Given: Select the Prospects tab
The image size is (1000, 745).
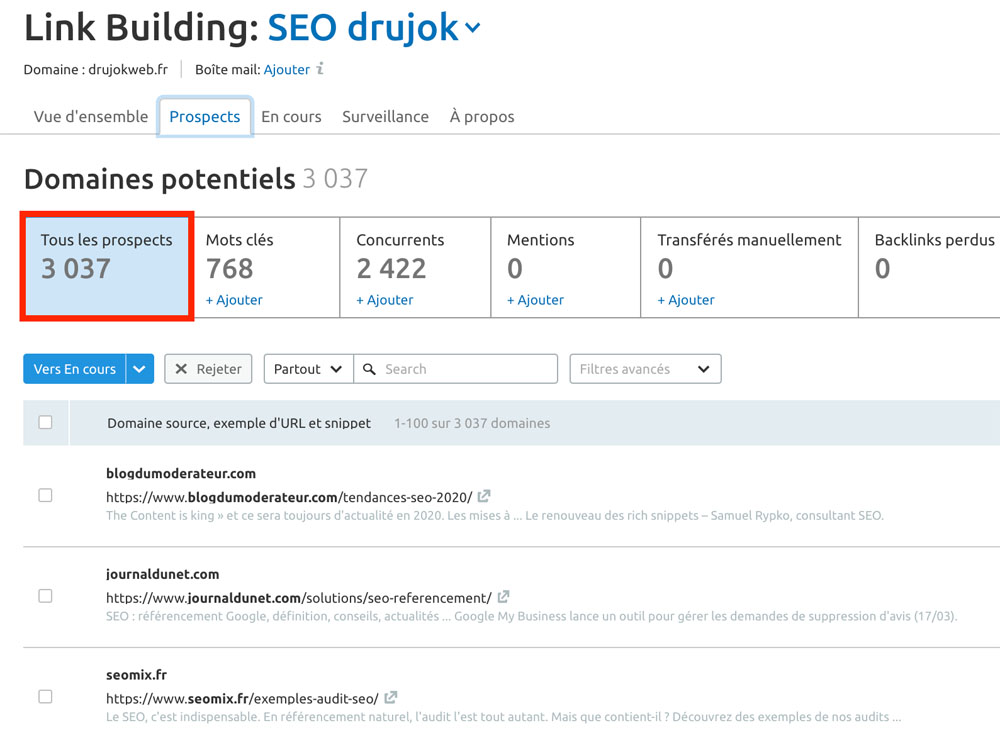Looking at the screenshot, I should (x=205, y=117).
